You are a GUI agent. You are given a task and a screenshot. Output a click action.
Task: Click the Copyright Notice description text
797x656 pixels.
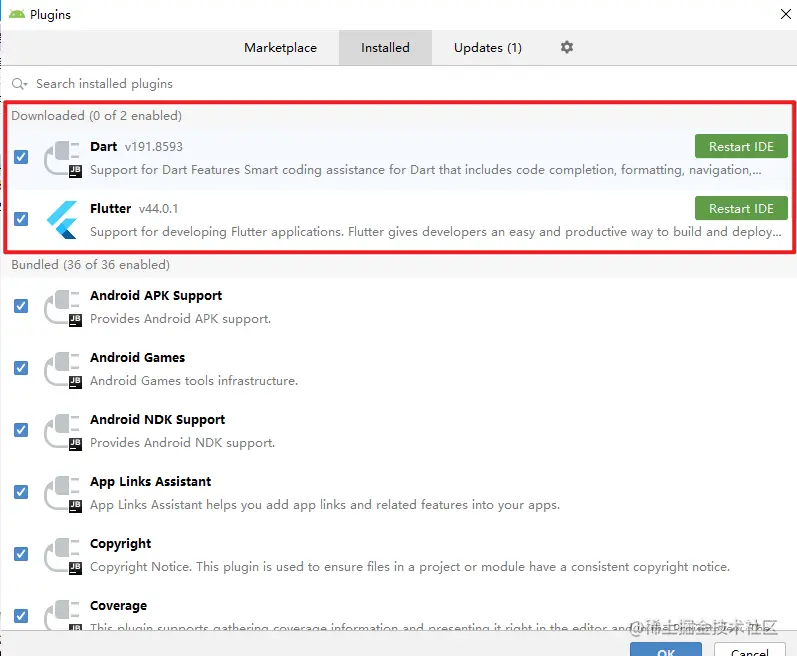410,567
